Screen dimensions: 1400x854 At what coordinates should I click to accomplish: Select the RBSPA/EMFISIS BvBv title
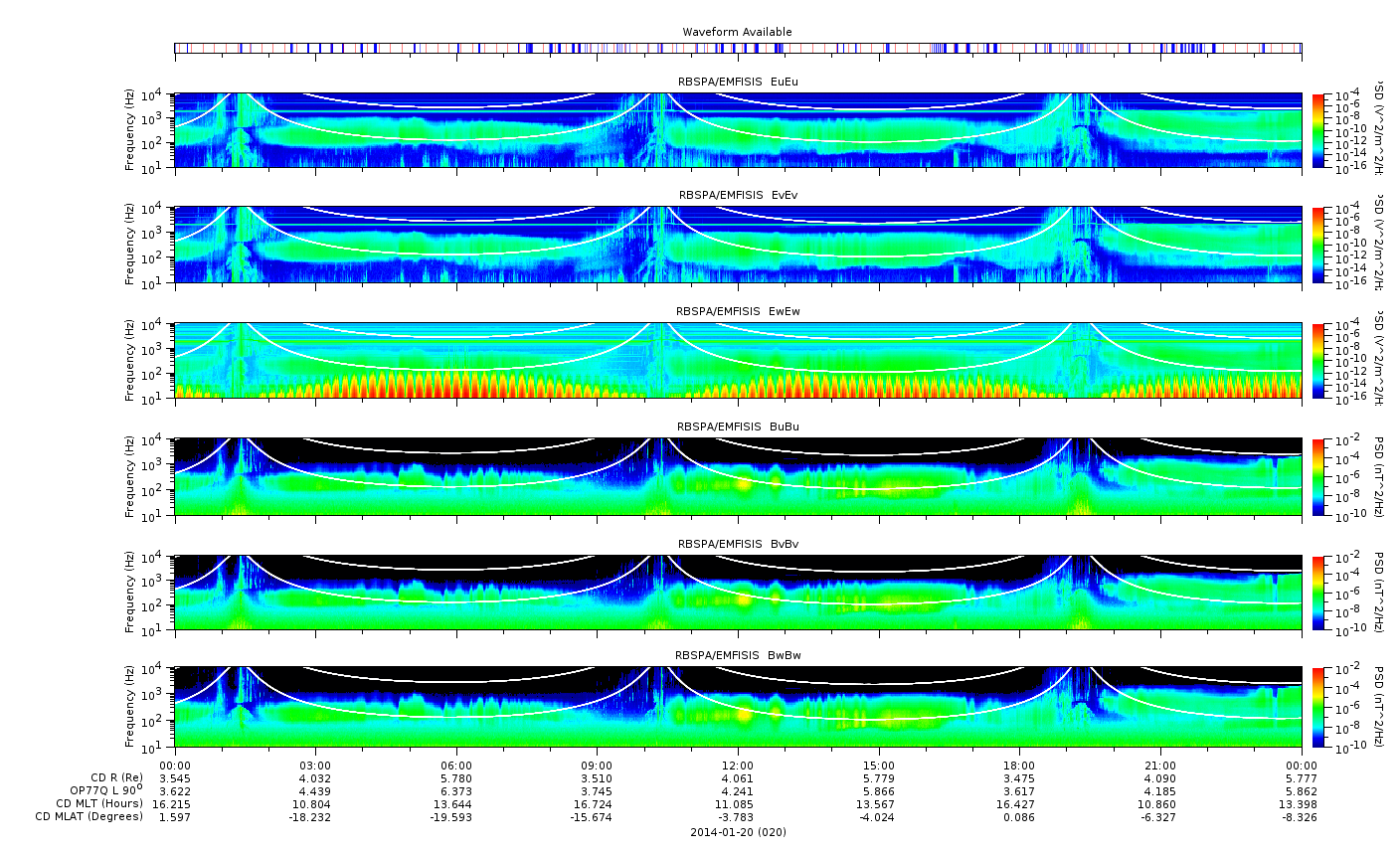click(x=738, y=544)
